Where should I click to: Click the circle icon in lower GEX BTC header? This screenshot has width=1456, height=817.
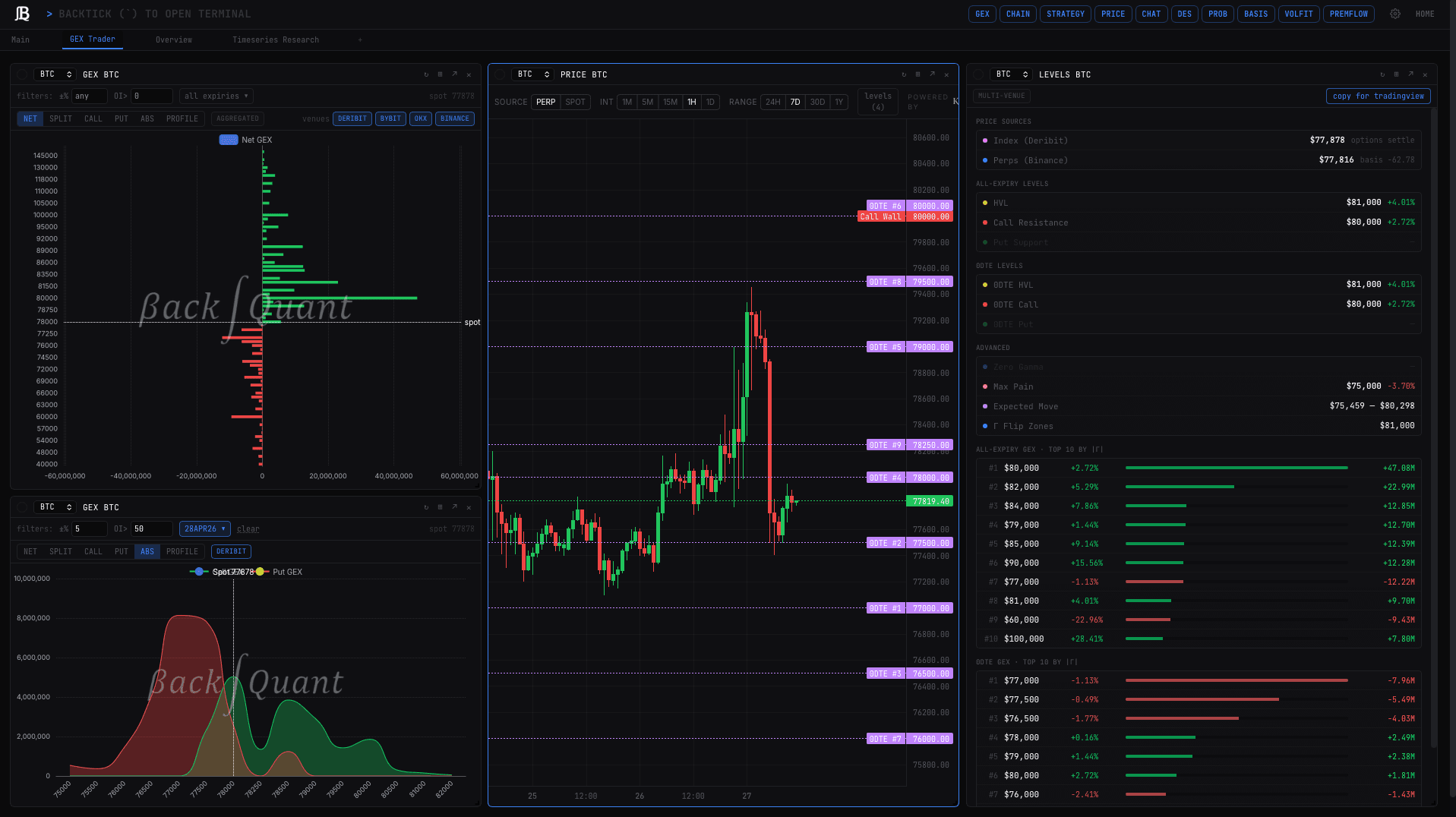coord(22,507)
